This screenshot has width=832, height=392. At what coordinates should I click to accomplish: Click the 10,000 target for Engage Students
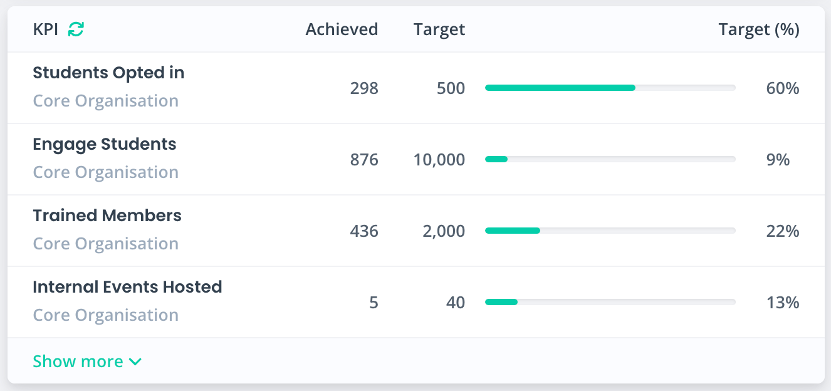click(x=439, y=160)
